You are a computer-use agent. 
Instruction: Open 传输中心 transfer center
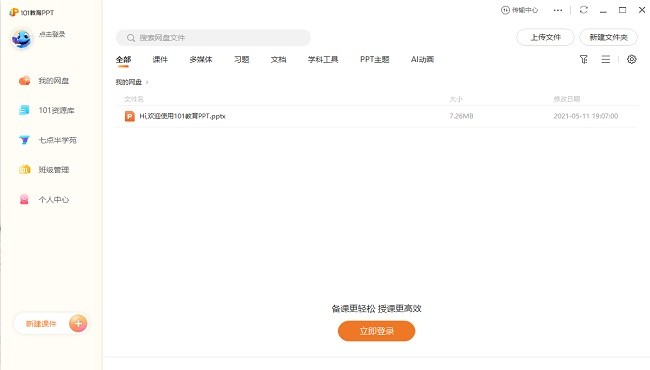(519, 10)
